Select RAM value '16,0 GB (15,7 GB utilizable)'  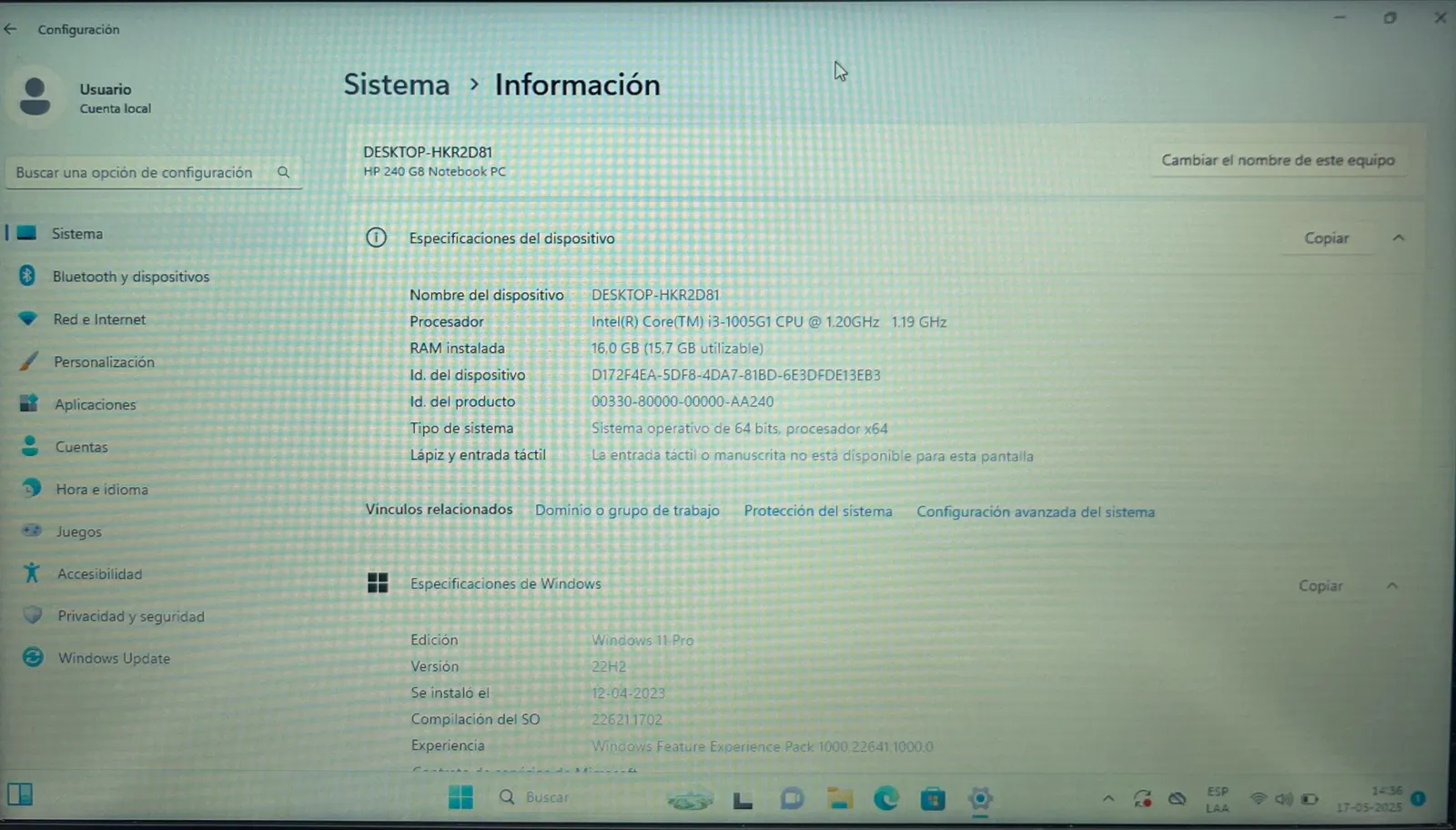tap(677, 349)
